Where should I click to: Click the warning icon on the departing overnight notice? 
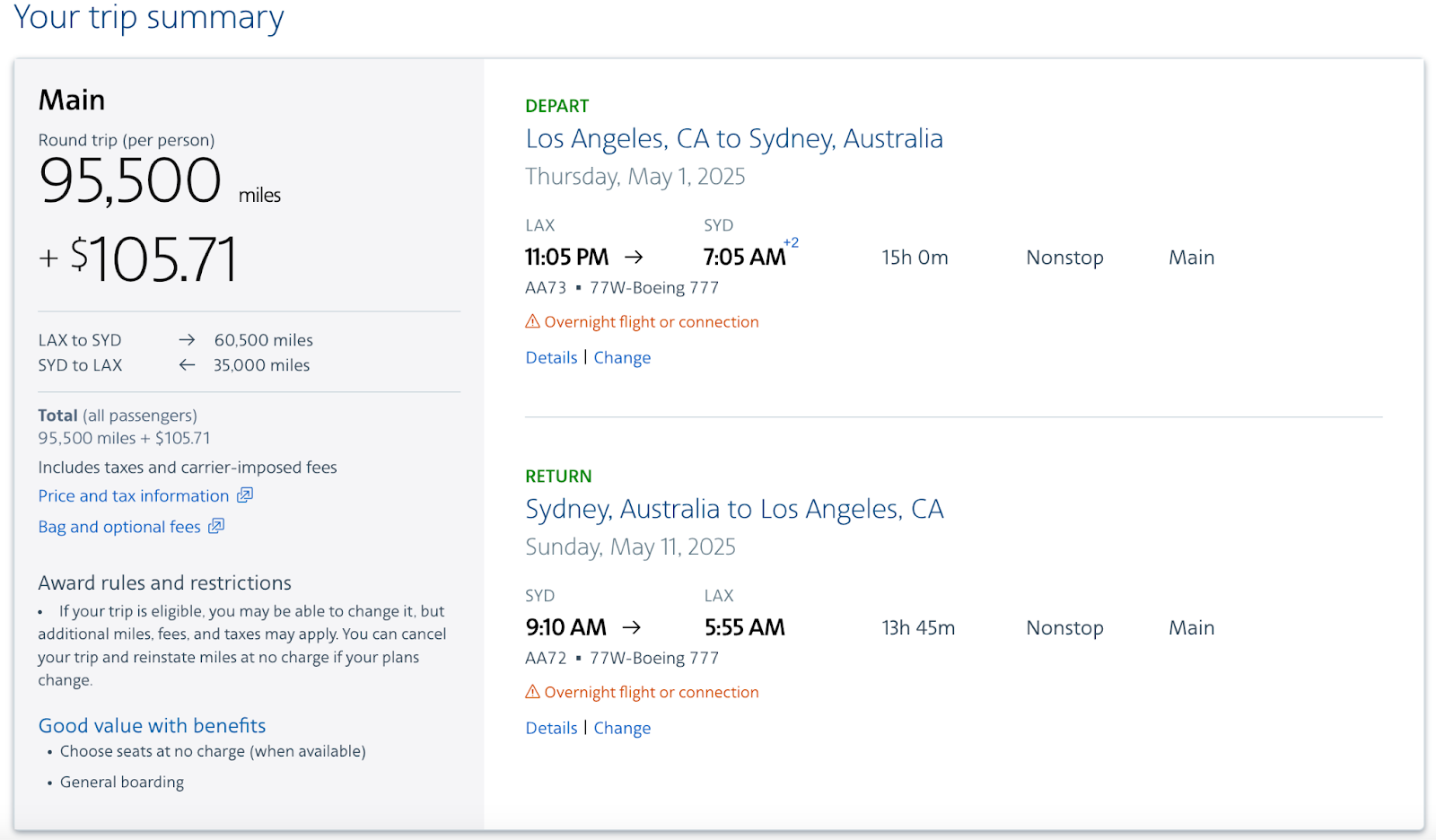point(532,321)
